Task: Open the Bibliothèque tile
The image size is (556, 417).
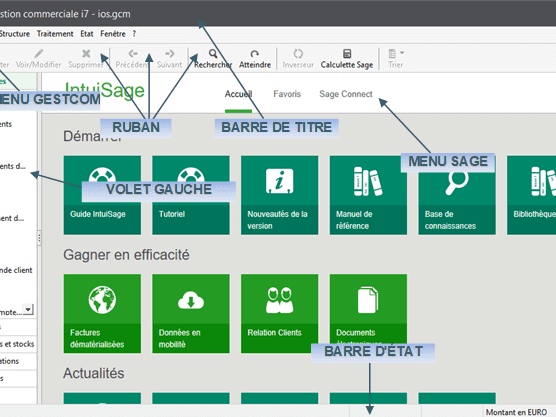Action: pyautogui.click(x=532, y=195)
